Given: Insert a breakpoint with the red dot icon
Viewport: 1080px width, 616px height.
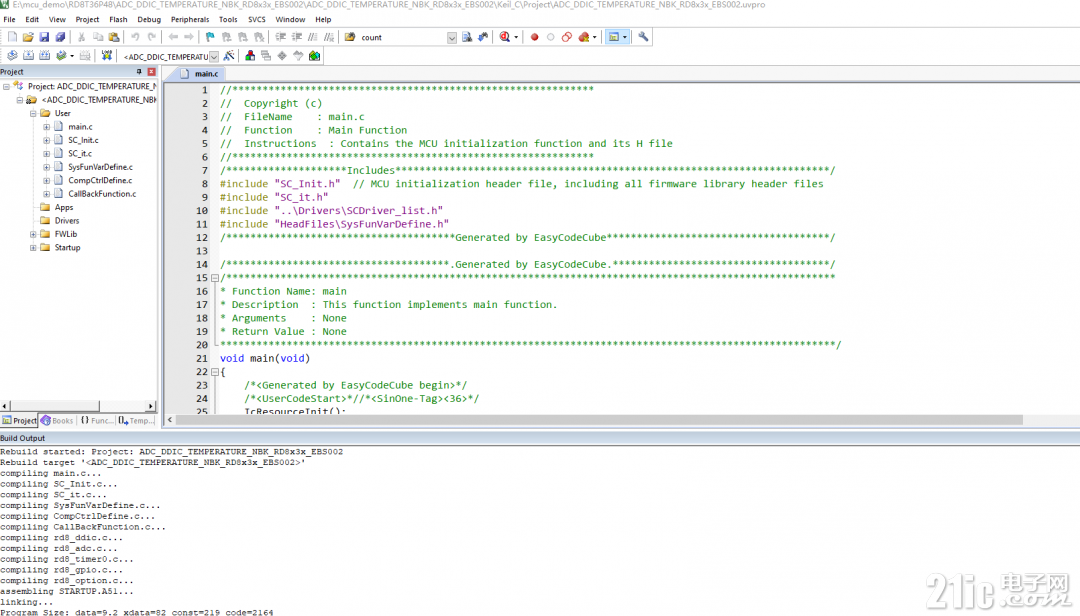Looking at the screenshot, I should (x=534, y=37).
